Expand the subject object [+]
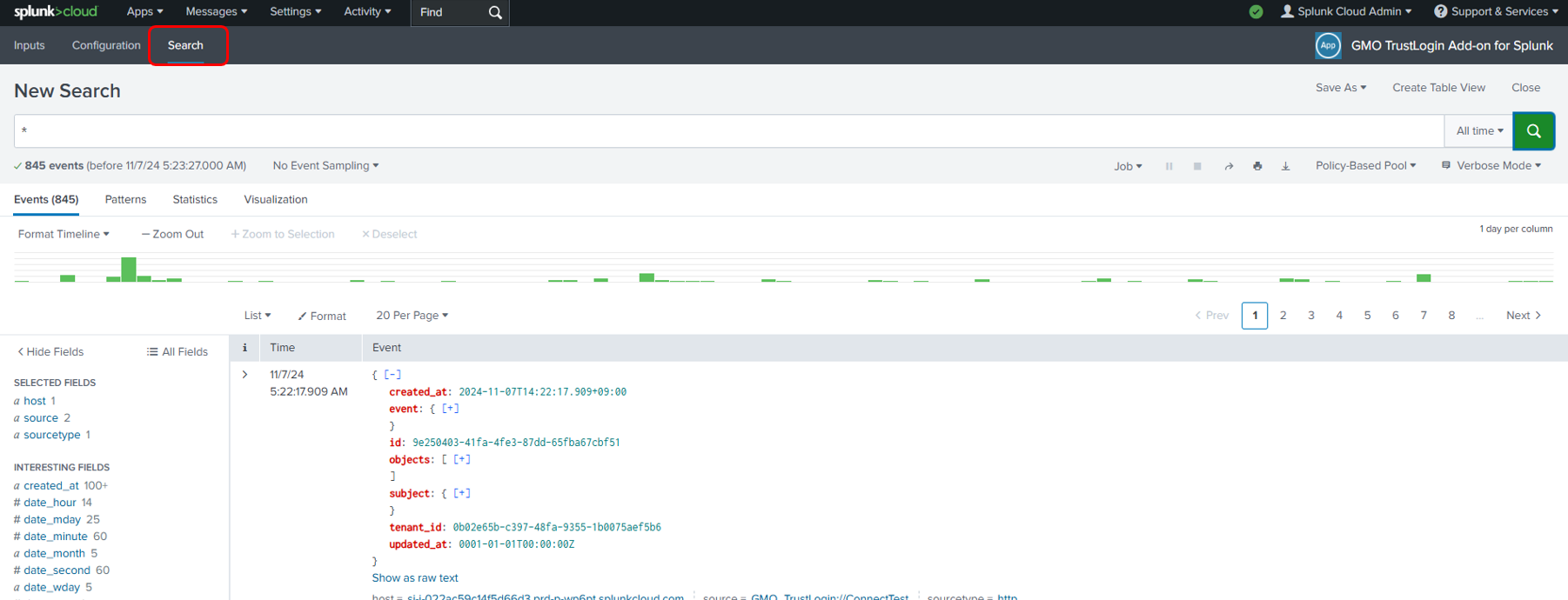This screenshot has width=1568, height=600. pos(462,493)
